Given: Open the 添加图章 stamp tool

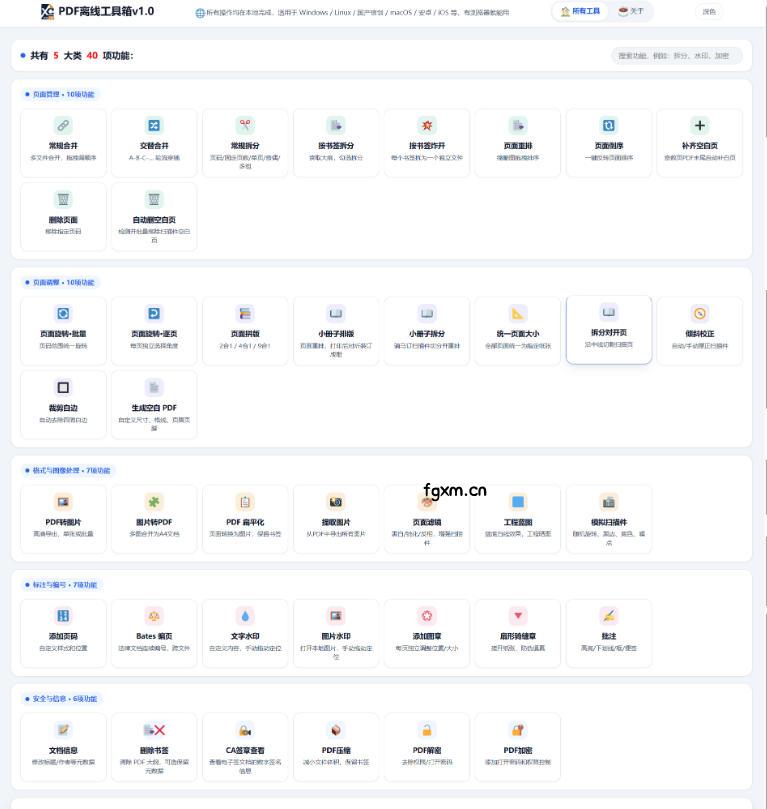Looking at the screenshot, I should coord(427,633).
